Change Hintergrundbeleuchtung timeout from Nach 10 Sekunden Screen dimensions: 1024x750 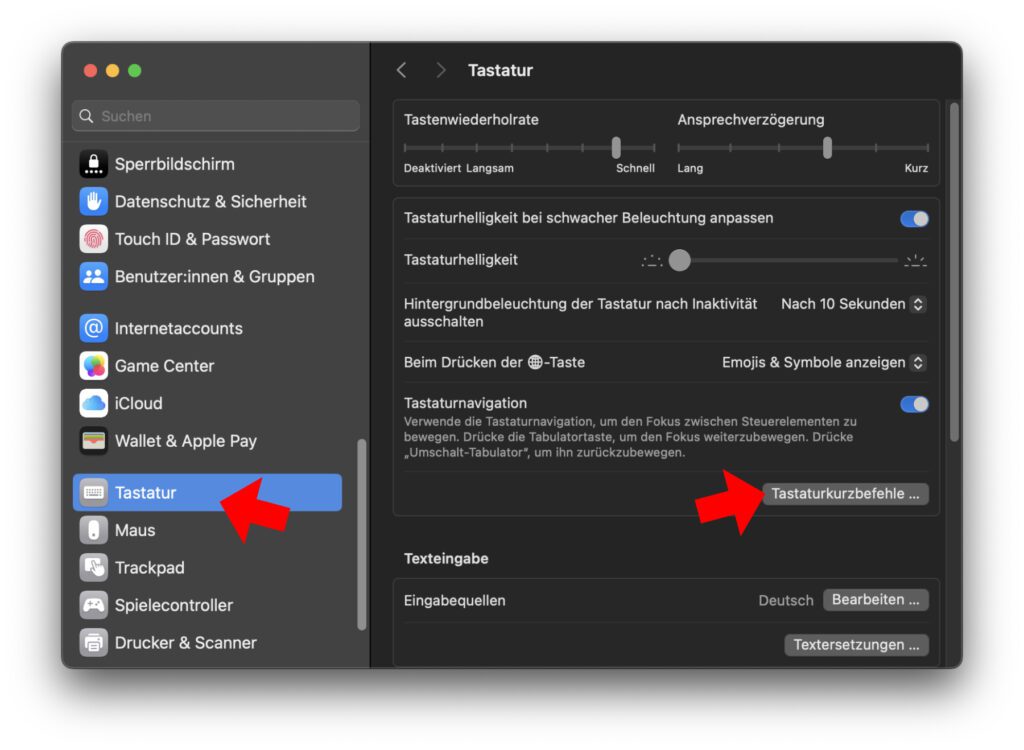pos(852,304)
